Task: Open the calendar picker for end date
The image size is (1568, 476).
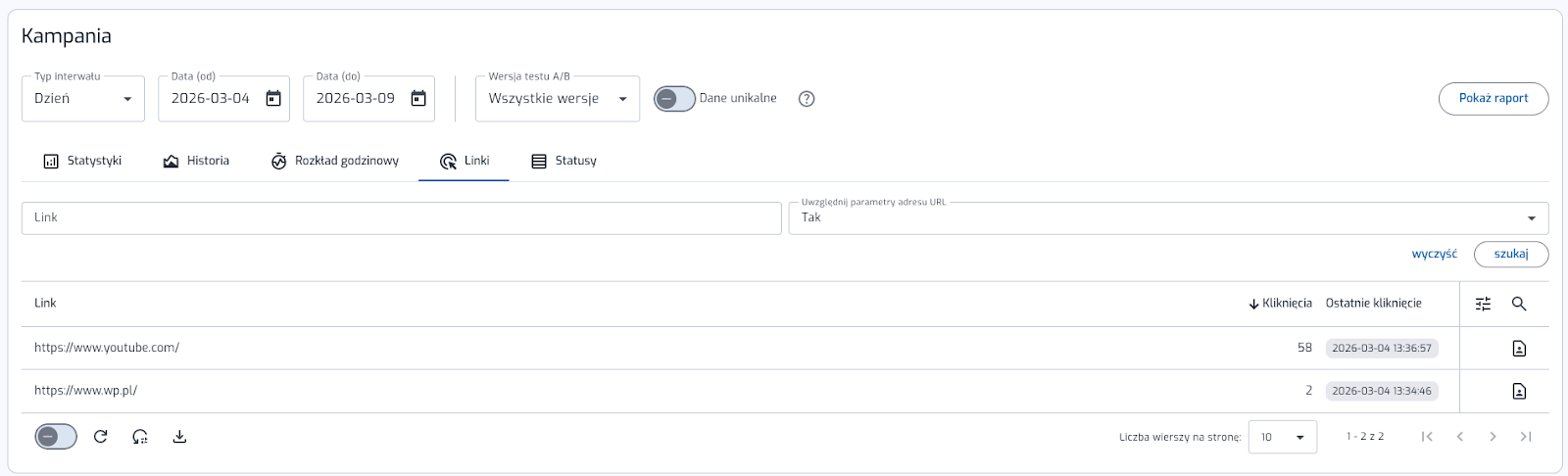Action: (x=418, y=99)
